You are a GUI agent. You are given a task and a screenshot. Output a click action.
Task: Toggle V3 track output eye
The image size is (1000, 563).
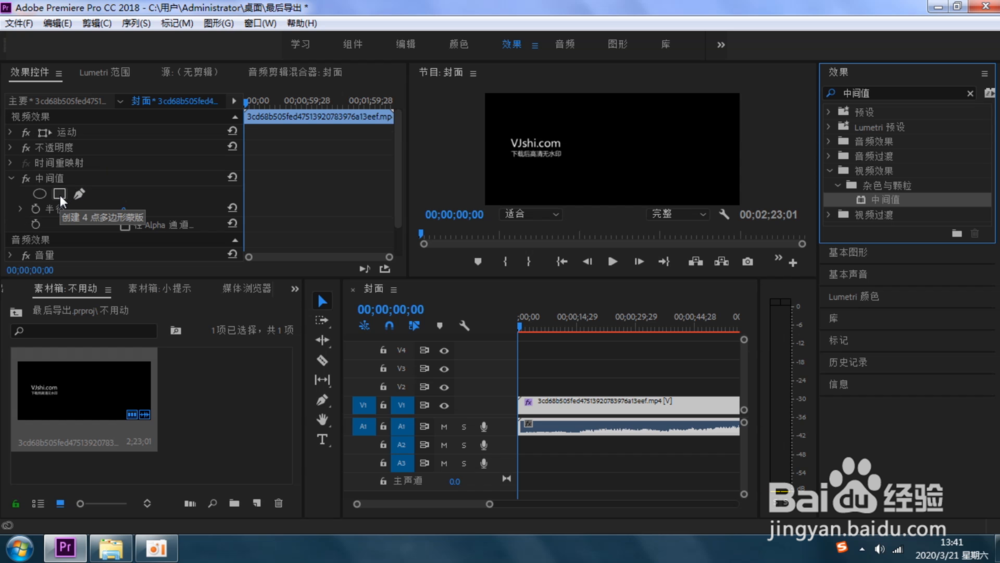click(x=444, y=369)
